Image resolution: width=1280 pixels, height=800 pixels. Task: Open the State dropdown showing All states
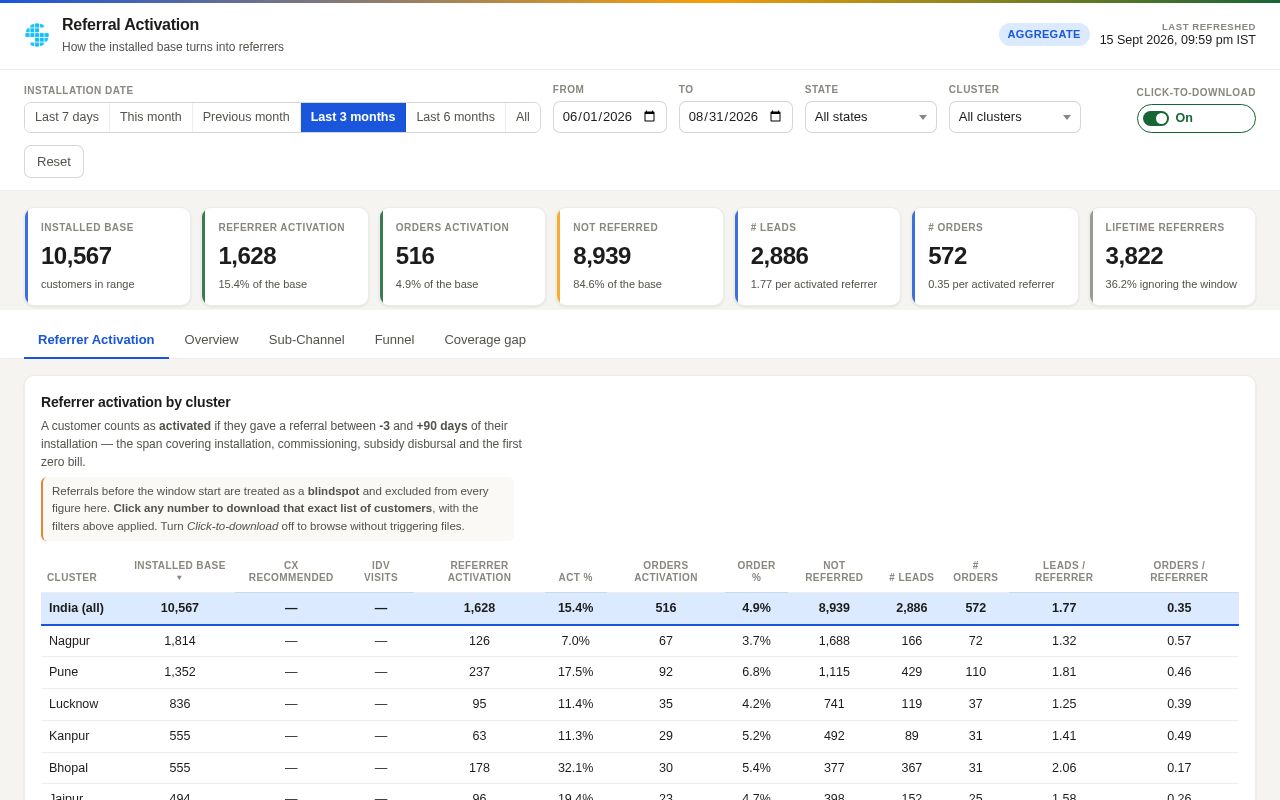(x=870, y=117)
